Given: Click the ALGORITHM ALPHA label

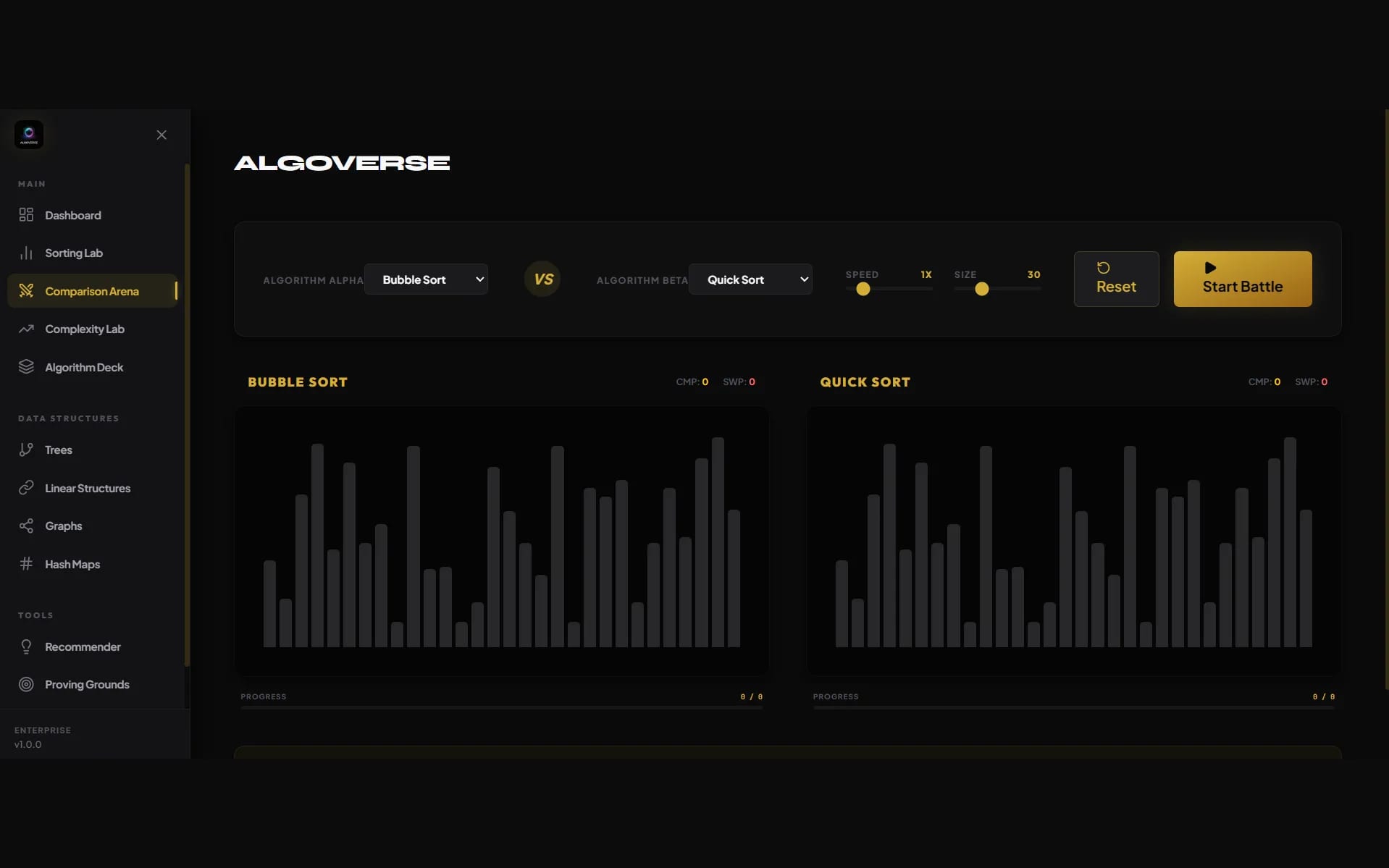Looking at the screenshot, I should pyautogui.click(x=313, y=280).
